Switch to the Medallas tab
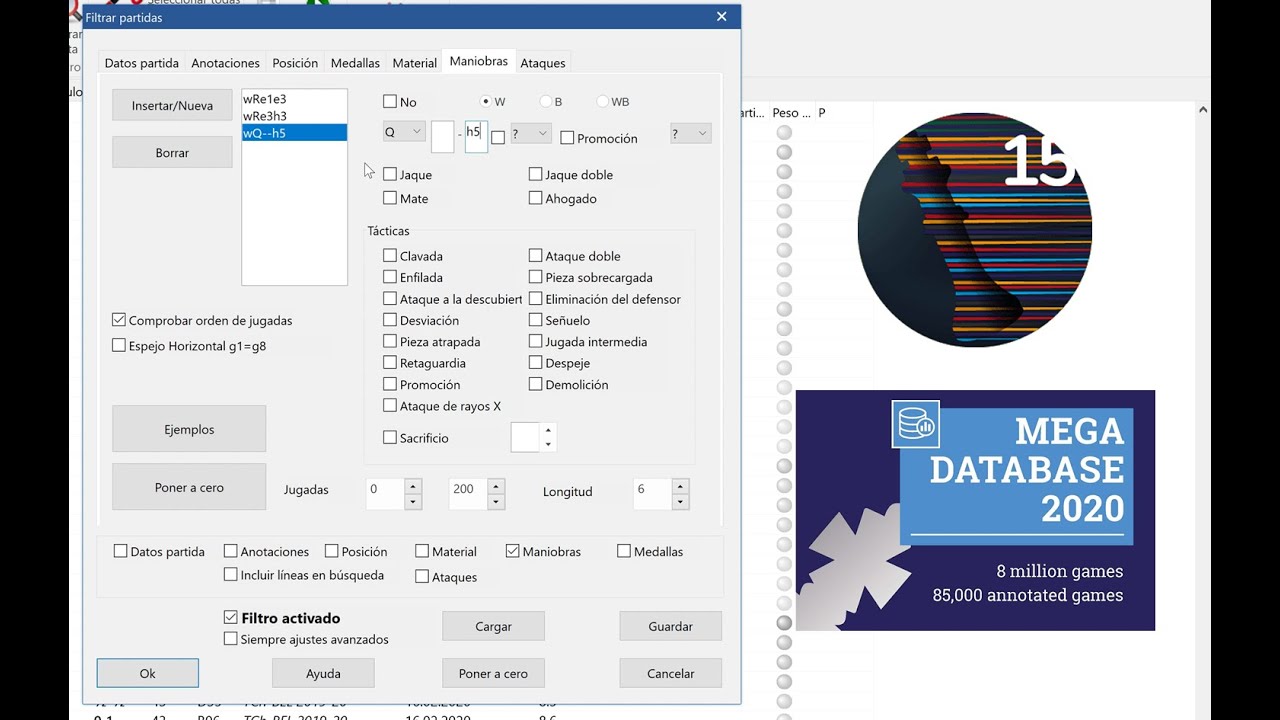Screen dimensions: 1280x720 [x=355, y=63]
